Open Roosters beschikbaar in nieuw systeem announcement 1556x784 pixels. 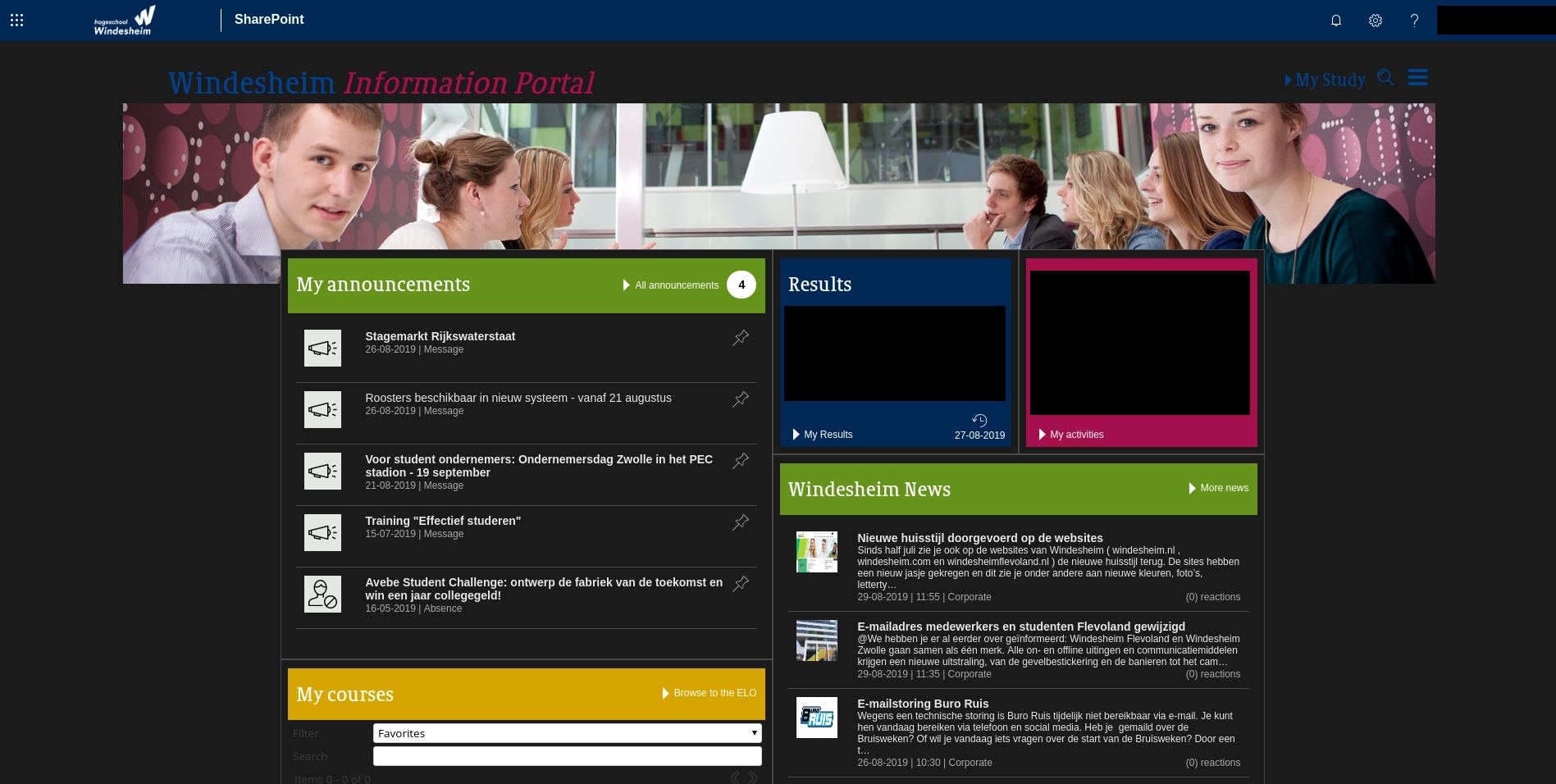coord(518,398)
